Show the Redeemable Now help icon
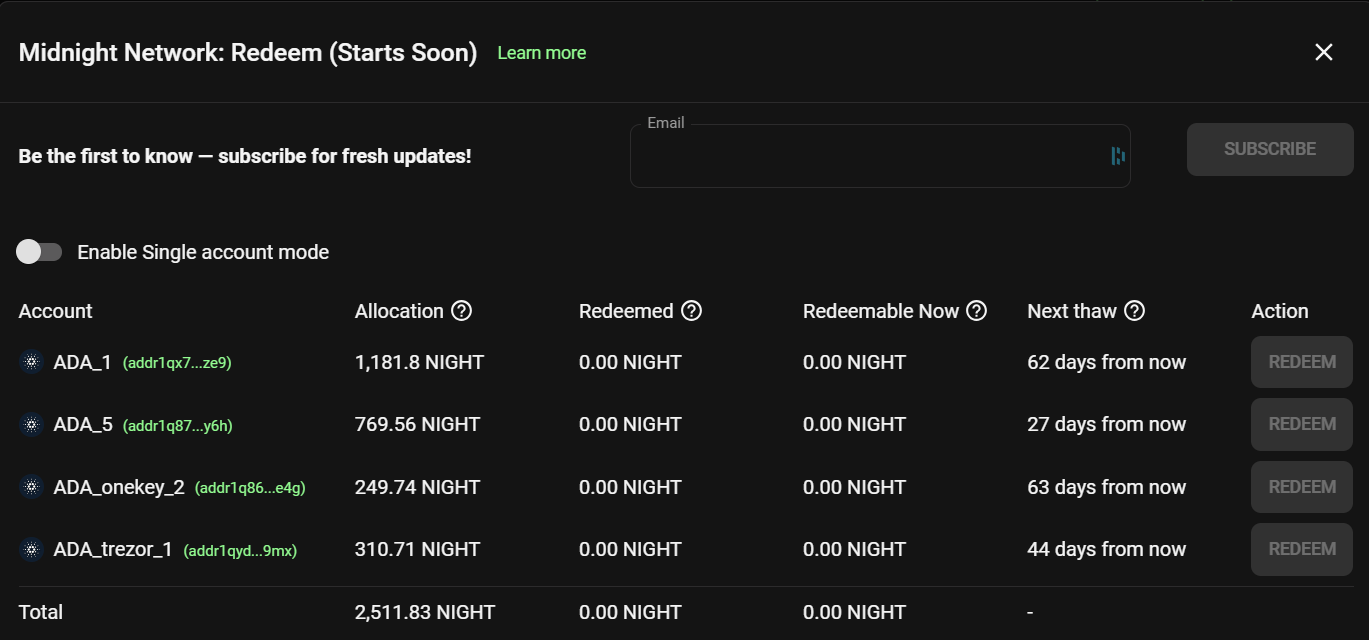Image resolution: width=1369 pixels, height=640 pixels. [x=976, y=311]
